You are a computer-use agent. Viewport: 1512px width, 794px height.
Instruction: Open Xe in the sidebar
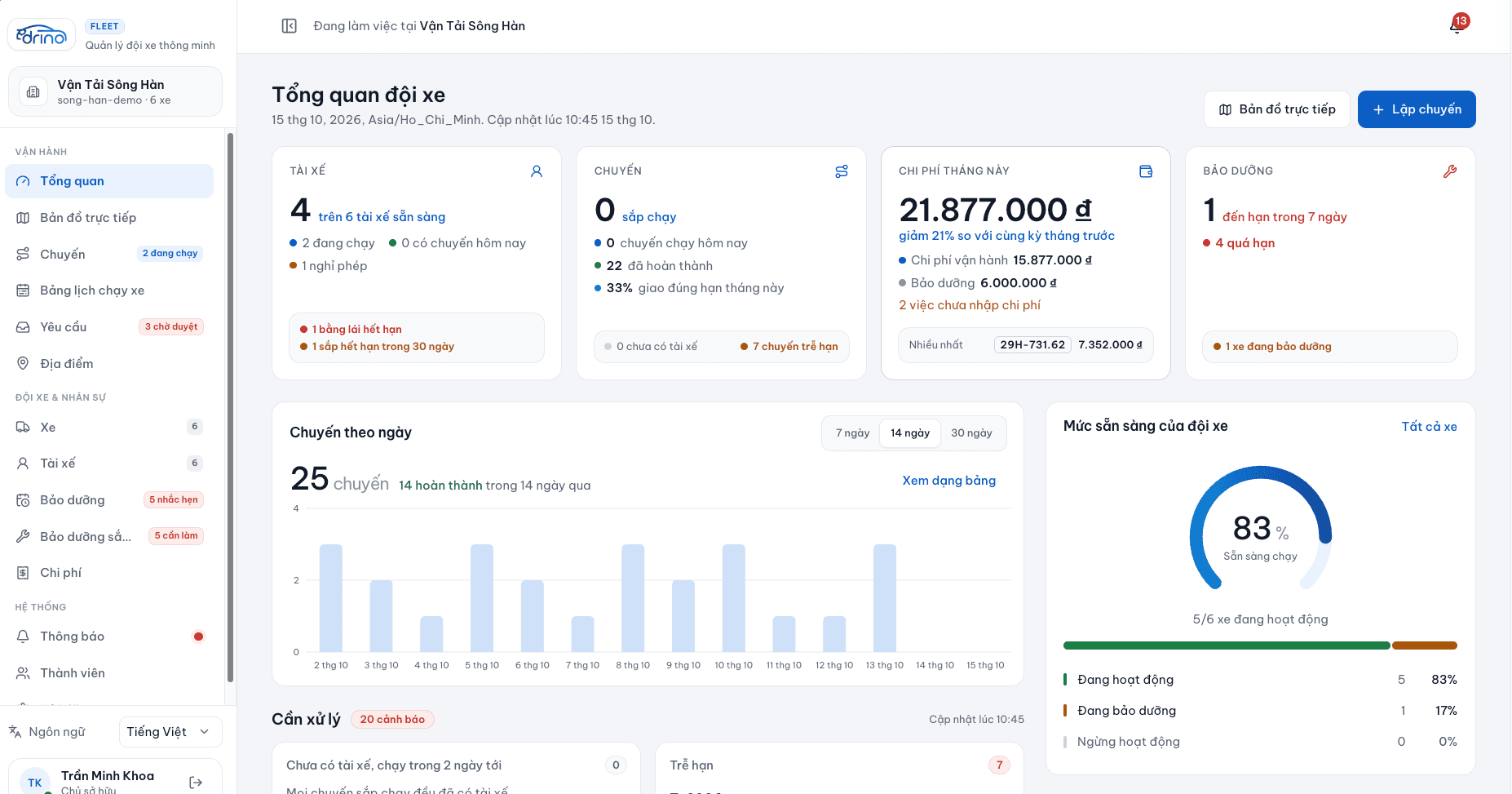point(109,427)
